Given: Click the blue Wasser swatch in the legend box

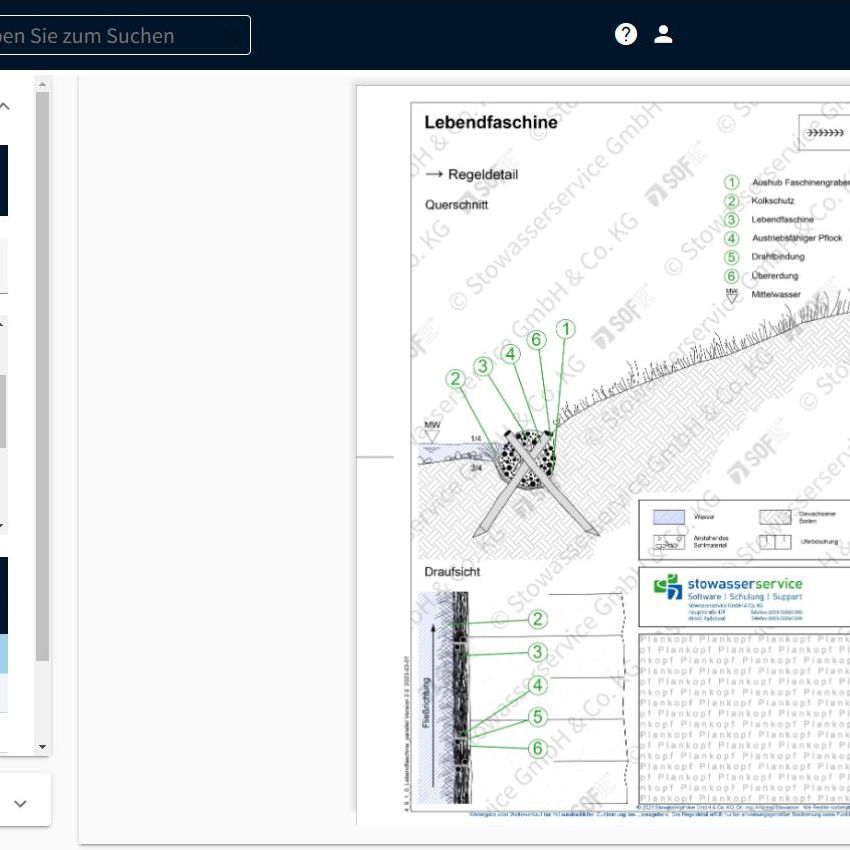Looking at the screenshot, I should pos(668,518).
